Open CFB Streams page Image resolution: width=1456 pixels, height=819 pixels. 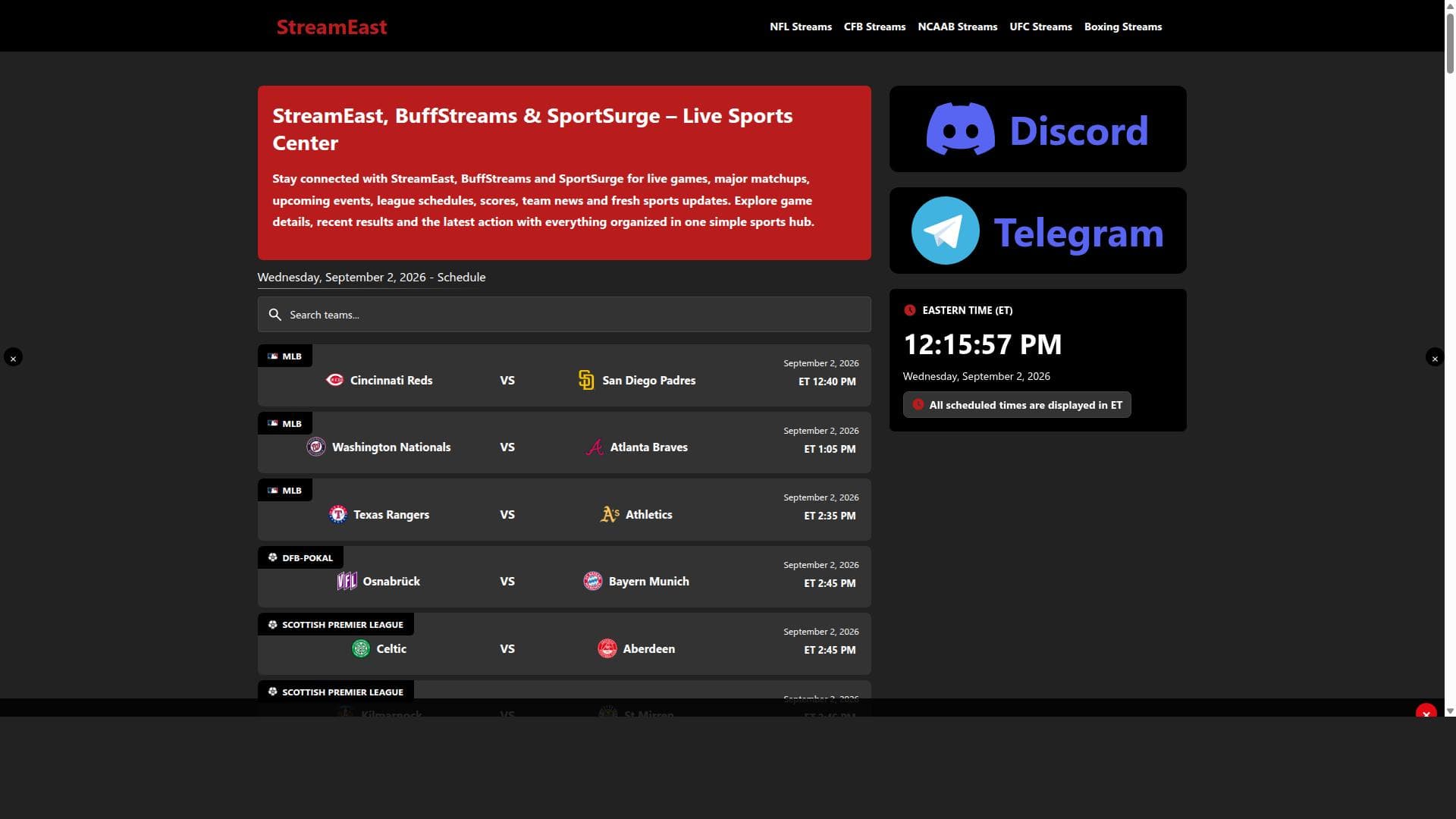pos(874,27)
